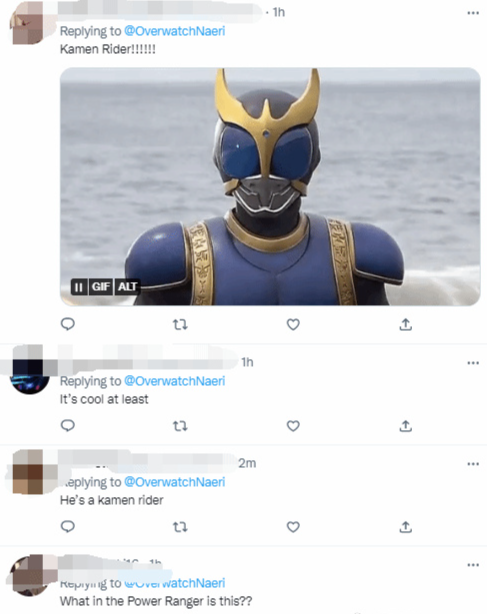Share the Kamen Rider GIF tweet
This screenshot has height=614, width=487.
pos(406,324)
